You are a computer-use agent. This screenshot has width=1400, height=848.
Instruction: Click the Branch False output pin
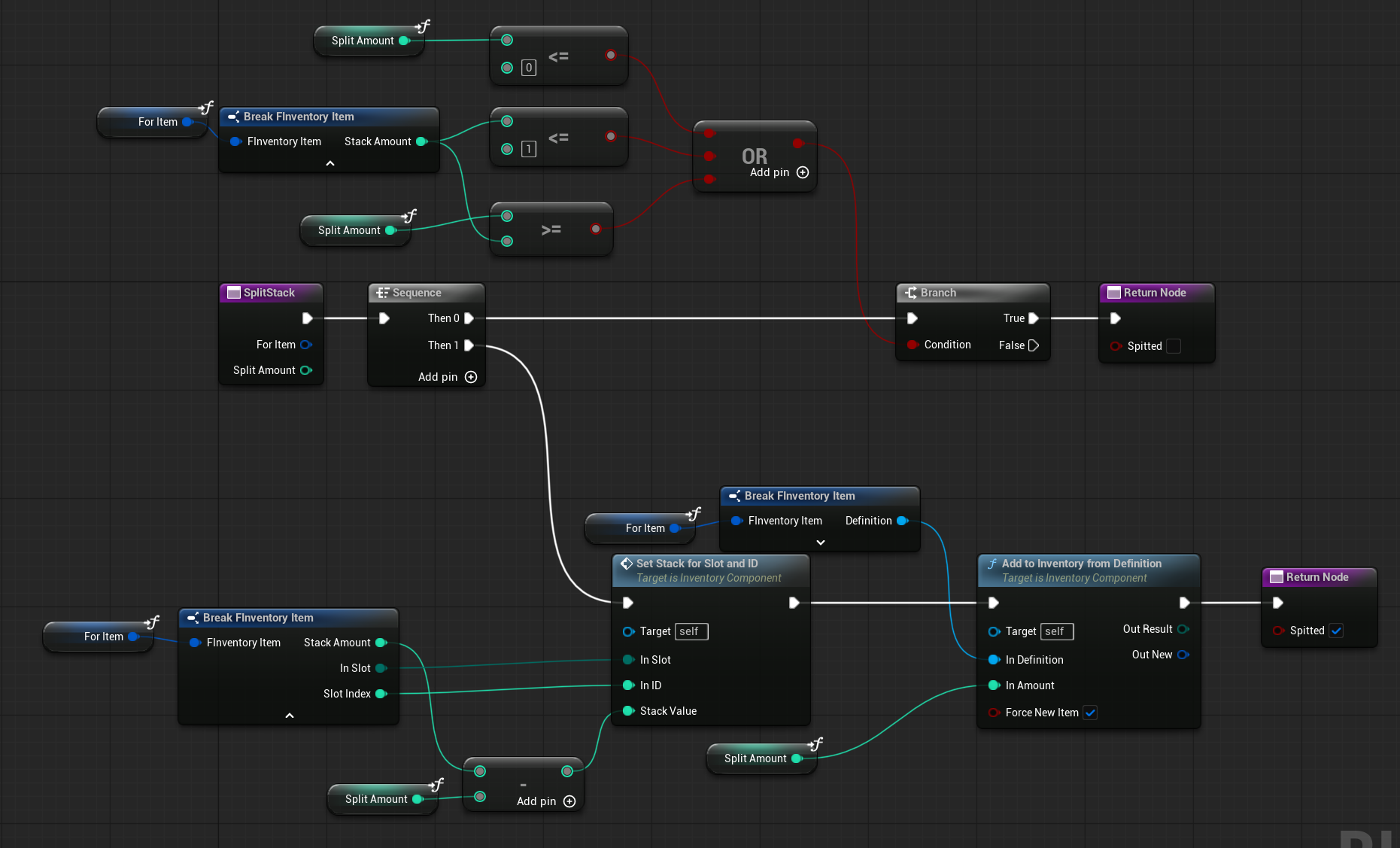coord(1034,345)
